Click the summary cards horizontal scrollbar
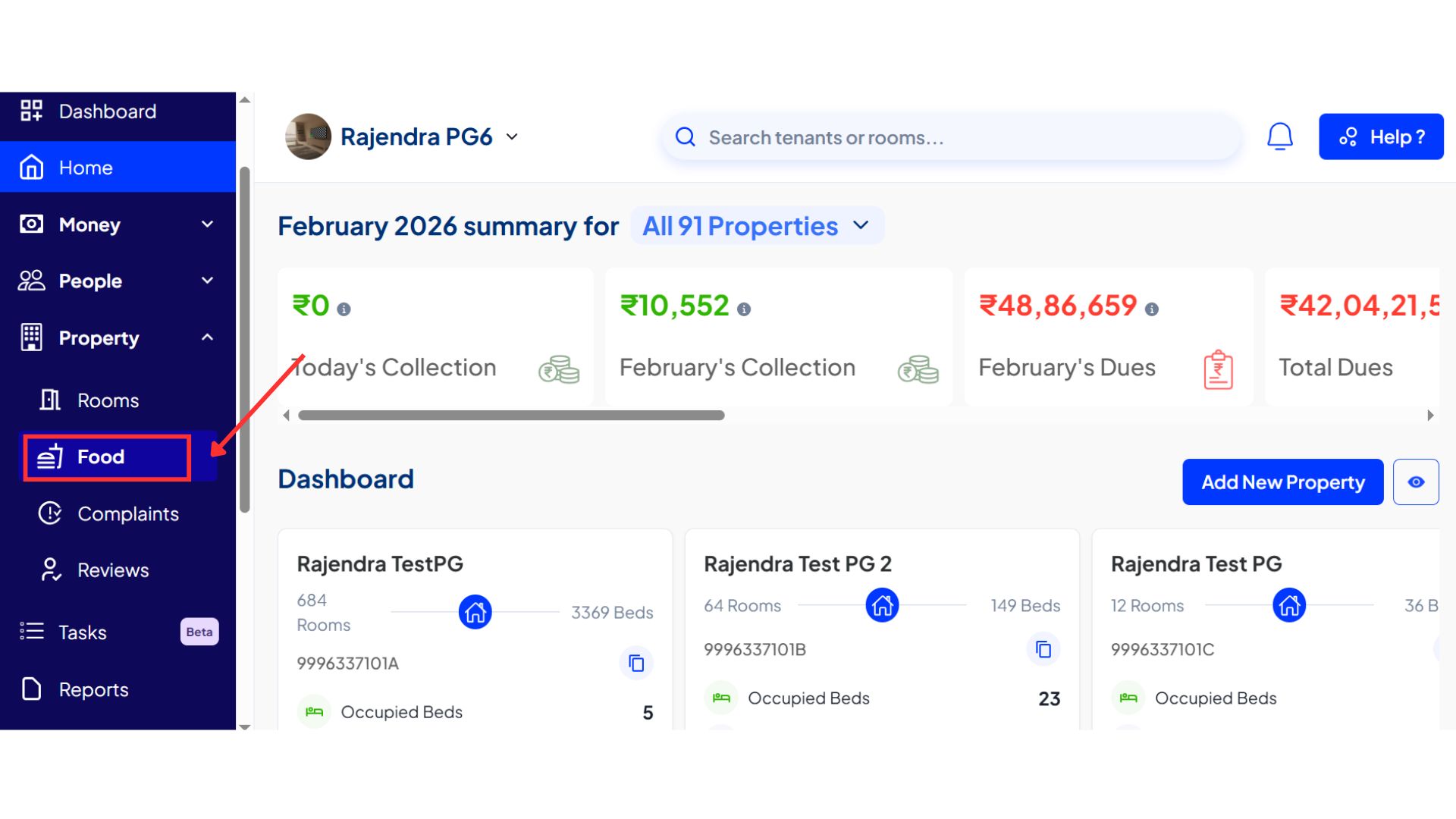The height and width of the screenshot is (819, 1456). pyautogui.click(x=511, y=416)
